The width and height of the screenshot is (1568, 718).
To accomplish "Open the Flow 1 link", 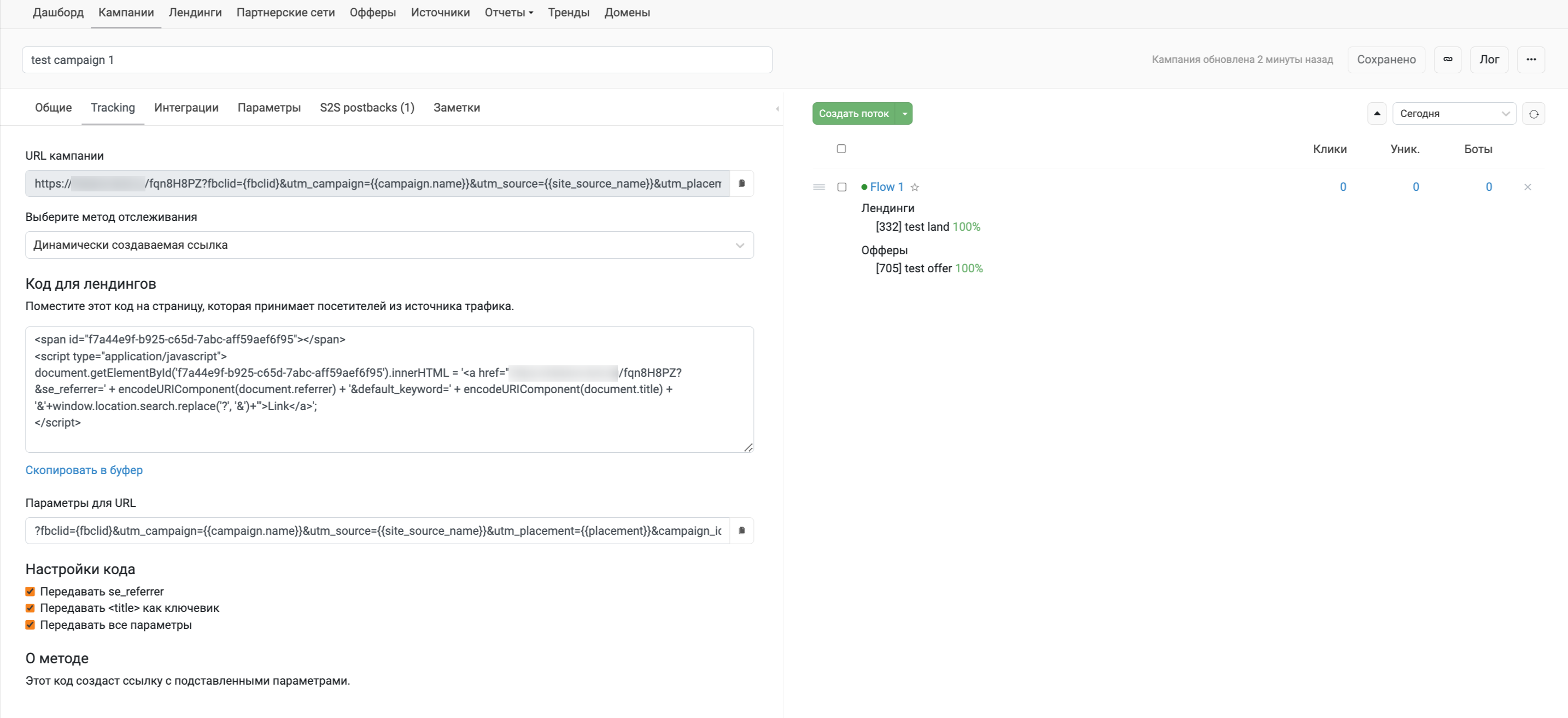I will pyautogui.click(x=886, y=187).
